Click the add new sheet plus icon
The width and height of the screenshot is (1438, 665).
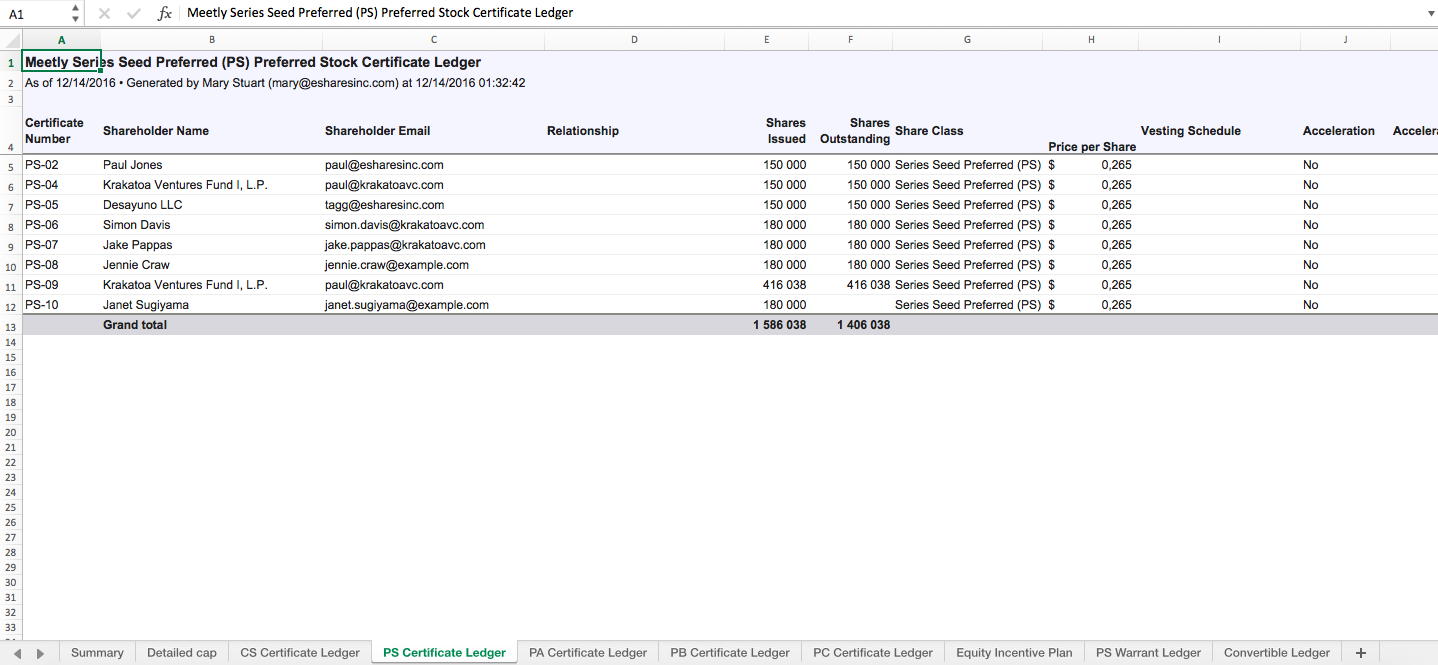pyautogui.click(x=1360, y=653)
